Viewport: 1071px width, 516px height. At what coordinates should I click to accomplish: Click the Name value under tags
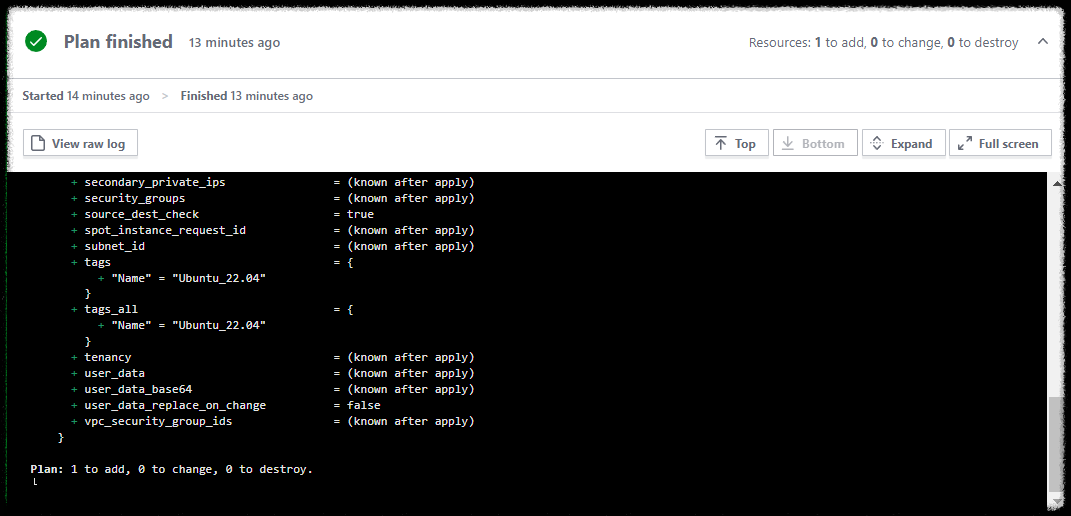219,277
